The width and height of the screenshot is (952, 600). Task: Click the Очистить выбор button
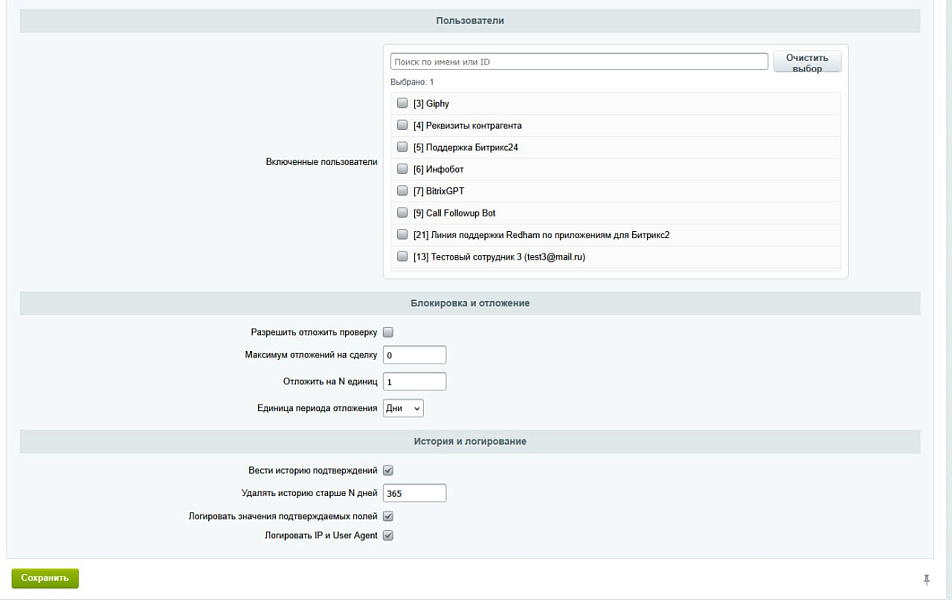(807, 63)
